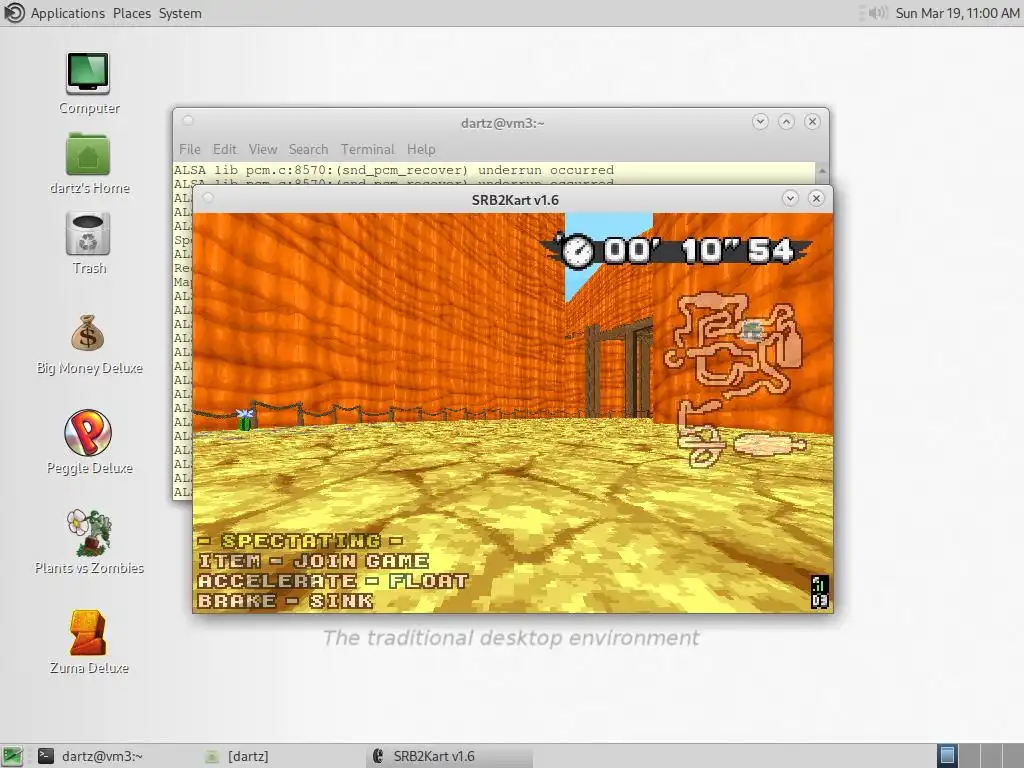Screen dimensions: 1024x768
Task: Click the SPECTATING label in game
Action: [300, 541]
